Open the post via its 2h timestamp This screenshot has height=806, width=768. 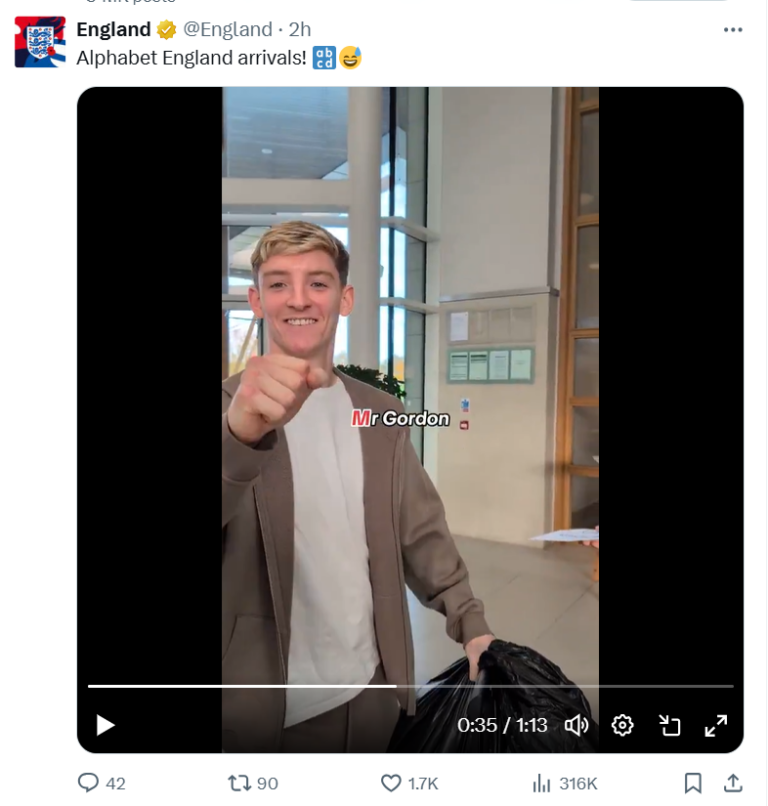300,30
